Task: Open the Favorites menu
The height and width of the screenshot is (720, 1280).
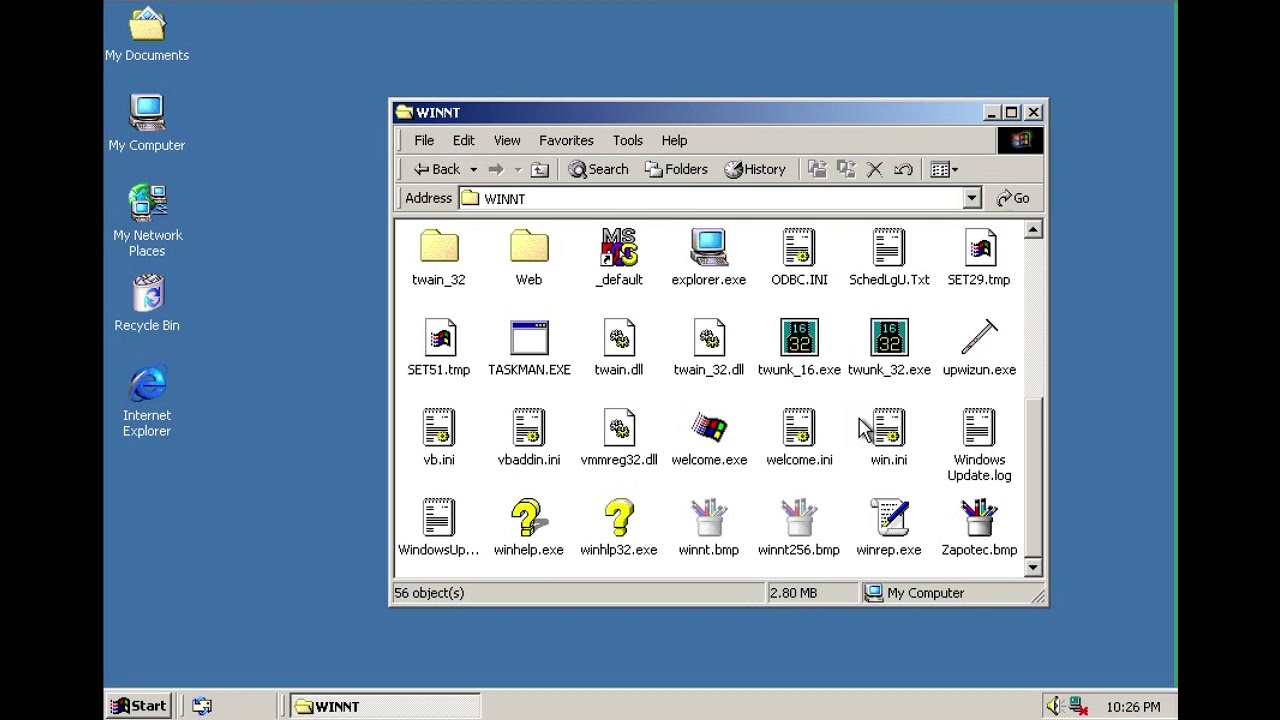Action: [x=566, y=140]
